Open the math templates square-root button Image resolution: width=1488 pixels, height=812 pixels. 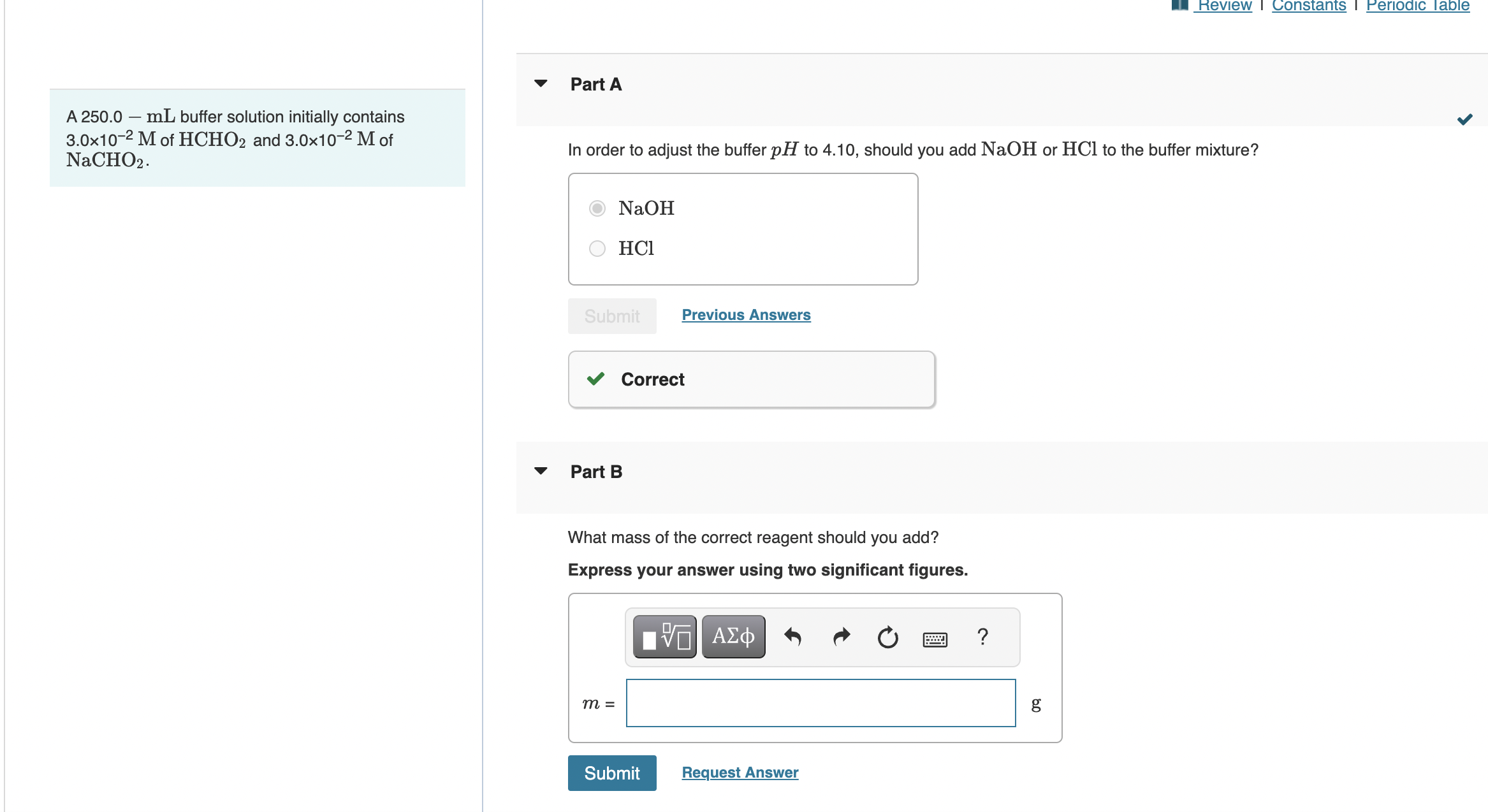click(x=664, y=636)
